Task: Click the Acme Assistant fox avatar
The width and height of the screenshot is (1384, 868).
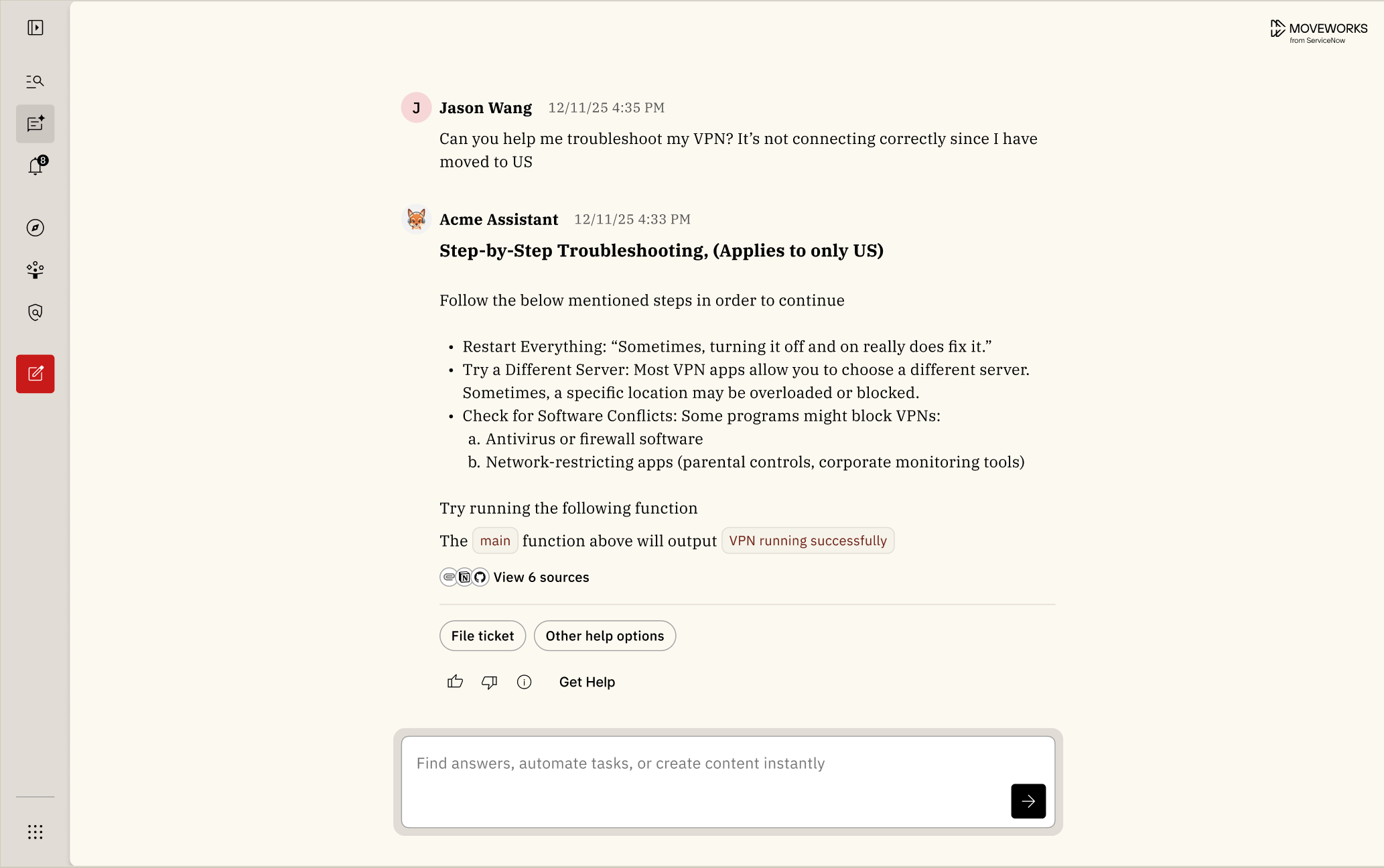Action: click(x=416, y=219)
